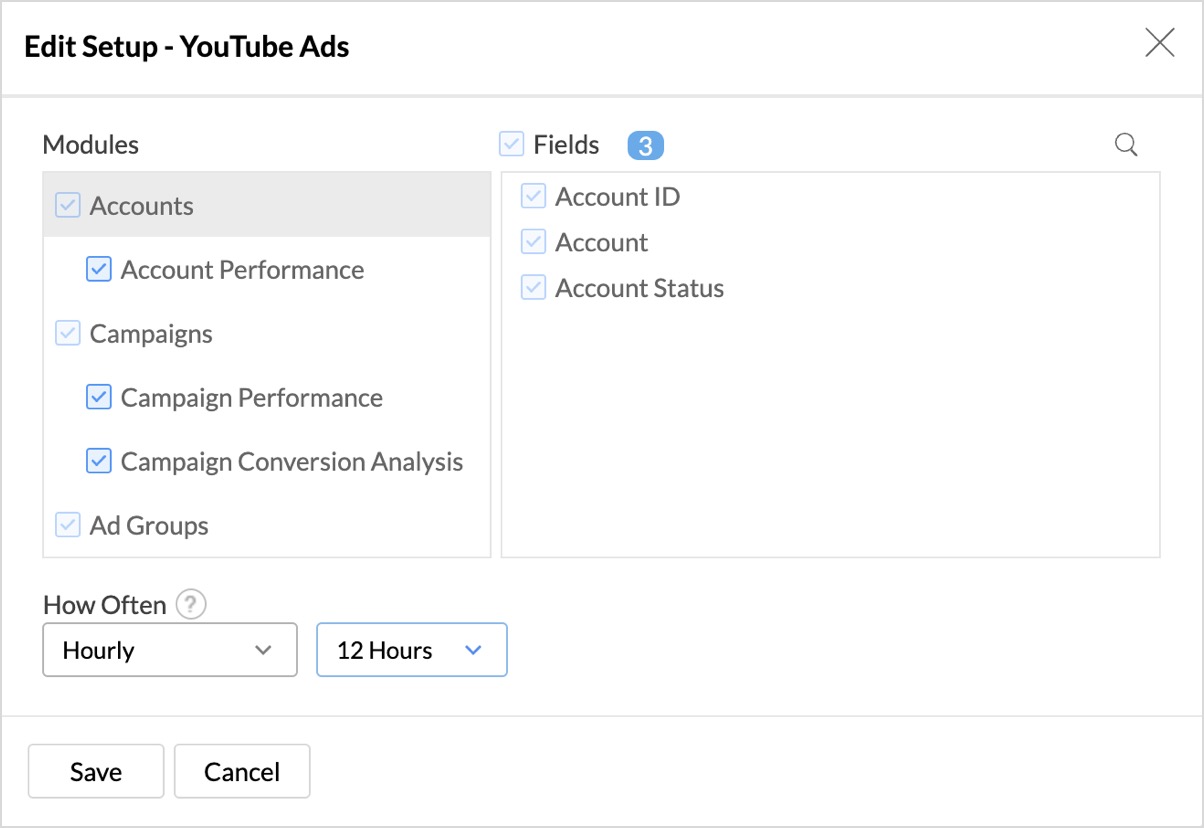This screenshot has width=1204, height=828.
Task: Uncheck Campaign Conversion Analysis checkbox
Action: point(98,461)
